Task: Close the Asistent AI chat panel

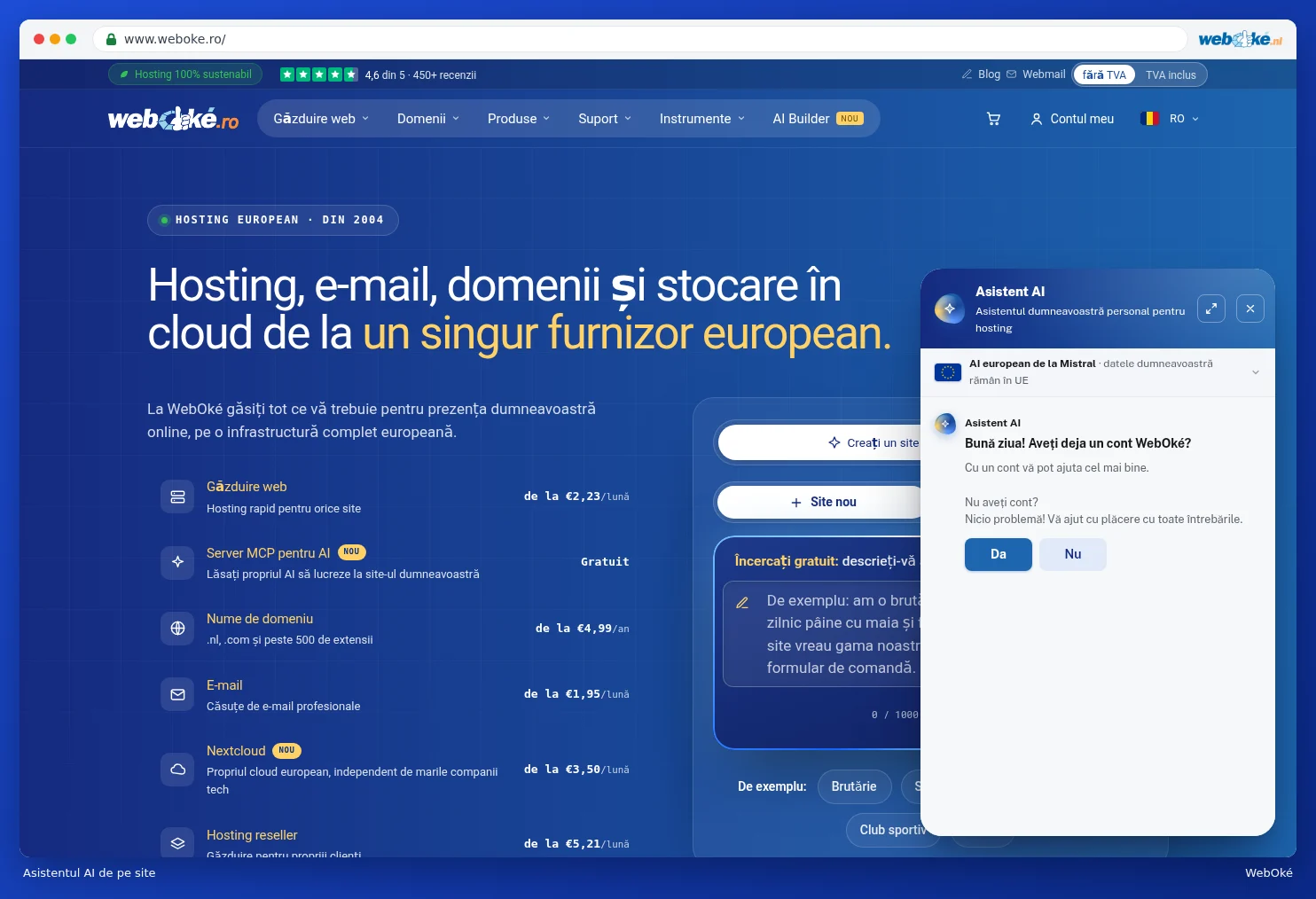Action: pos(1250,309)
